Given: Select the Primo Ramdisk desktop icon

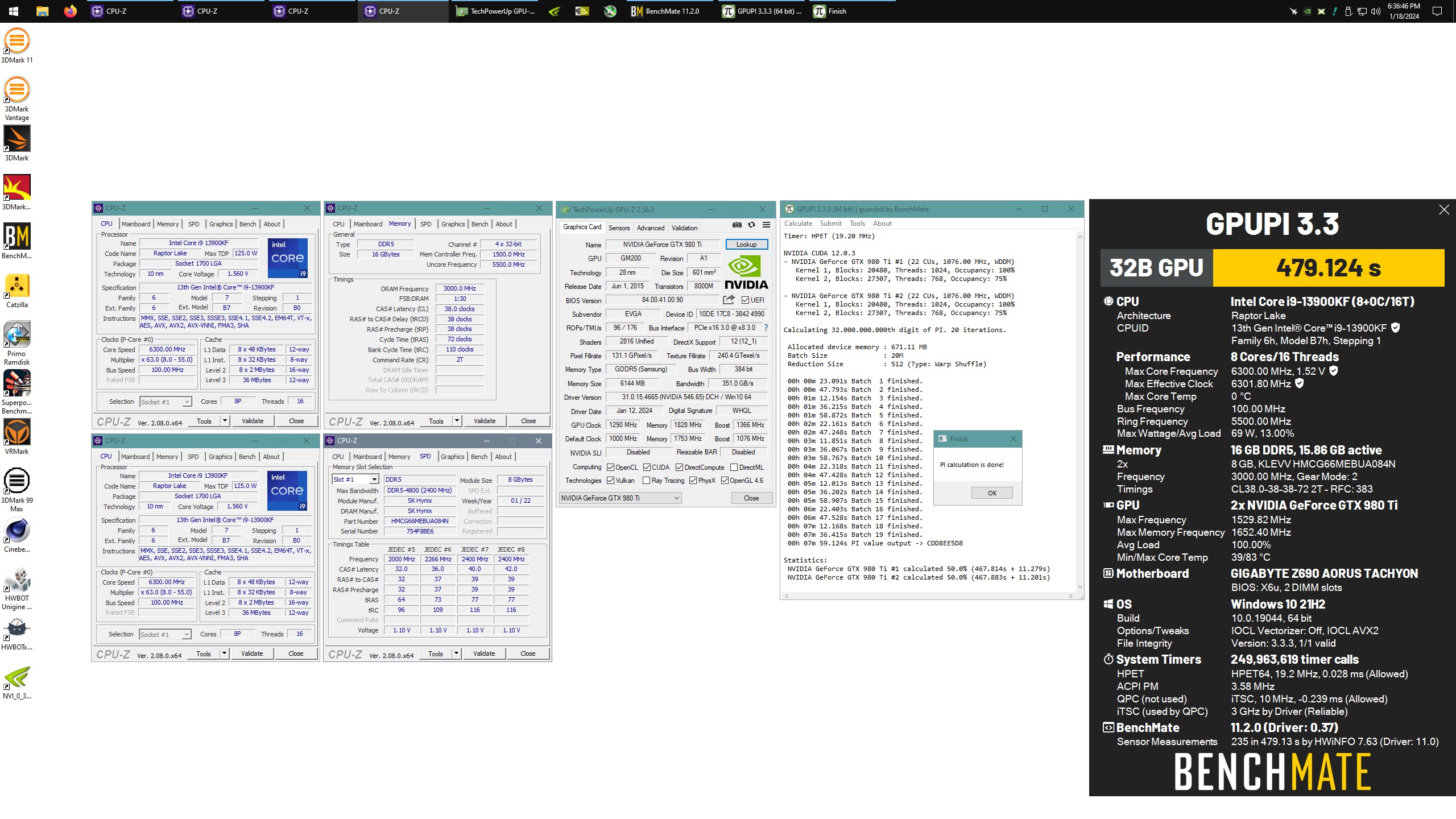Looking at the screenshot, I should click(17, 344).
